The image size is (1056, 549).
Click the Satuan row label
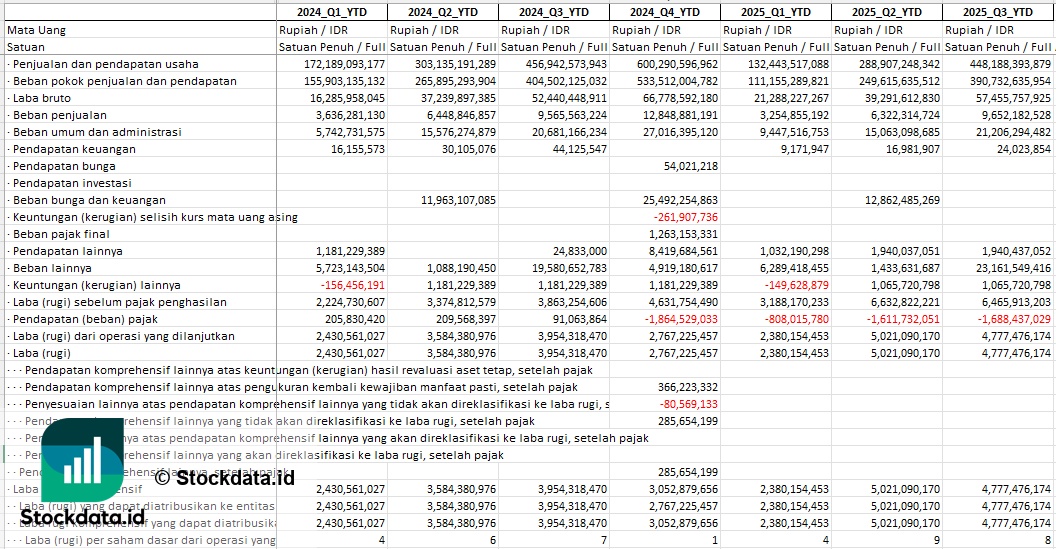pyautogui.click(x=26, y=47)
